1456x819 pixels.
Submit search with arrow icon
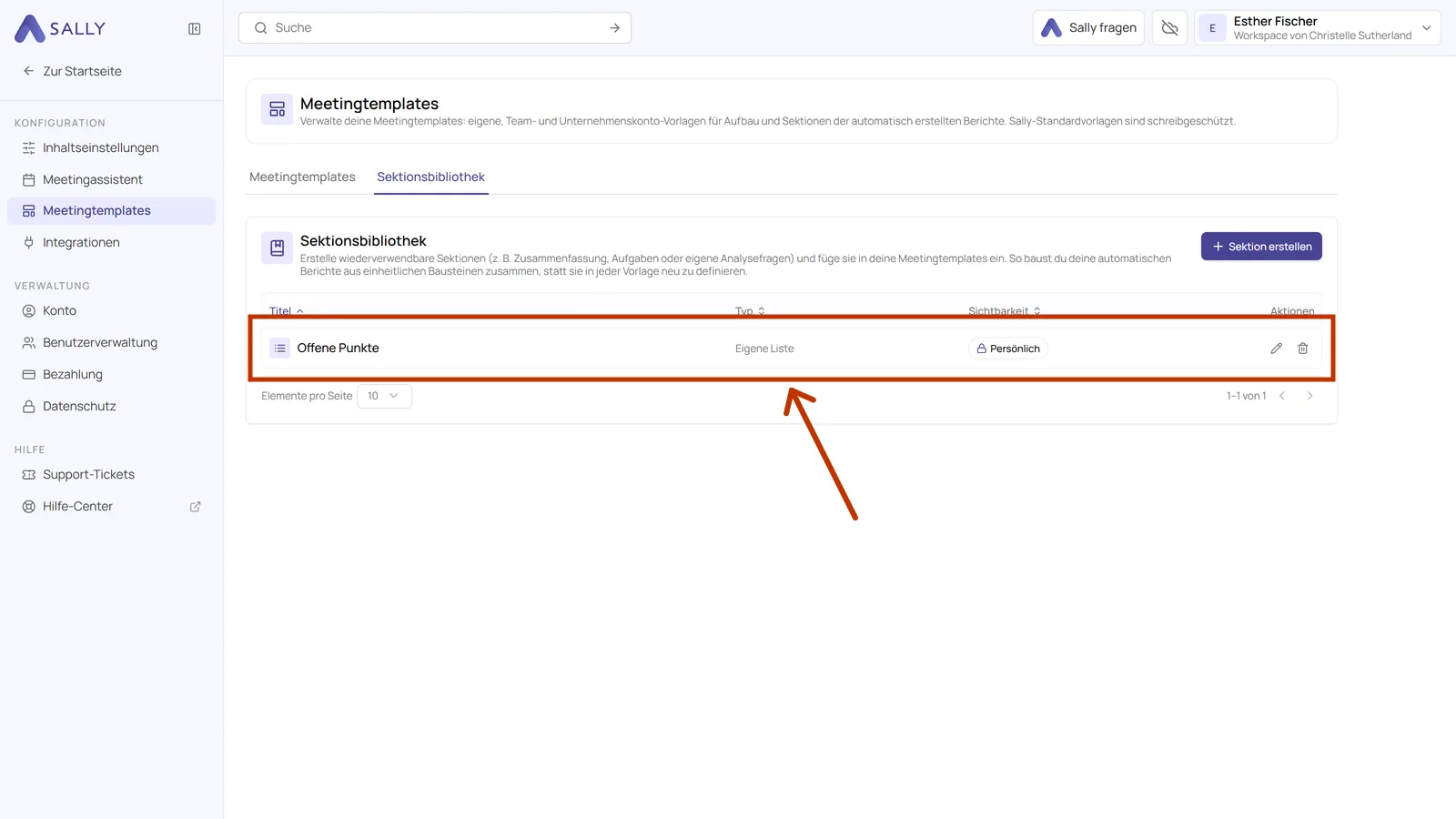click(615, 28)
